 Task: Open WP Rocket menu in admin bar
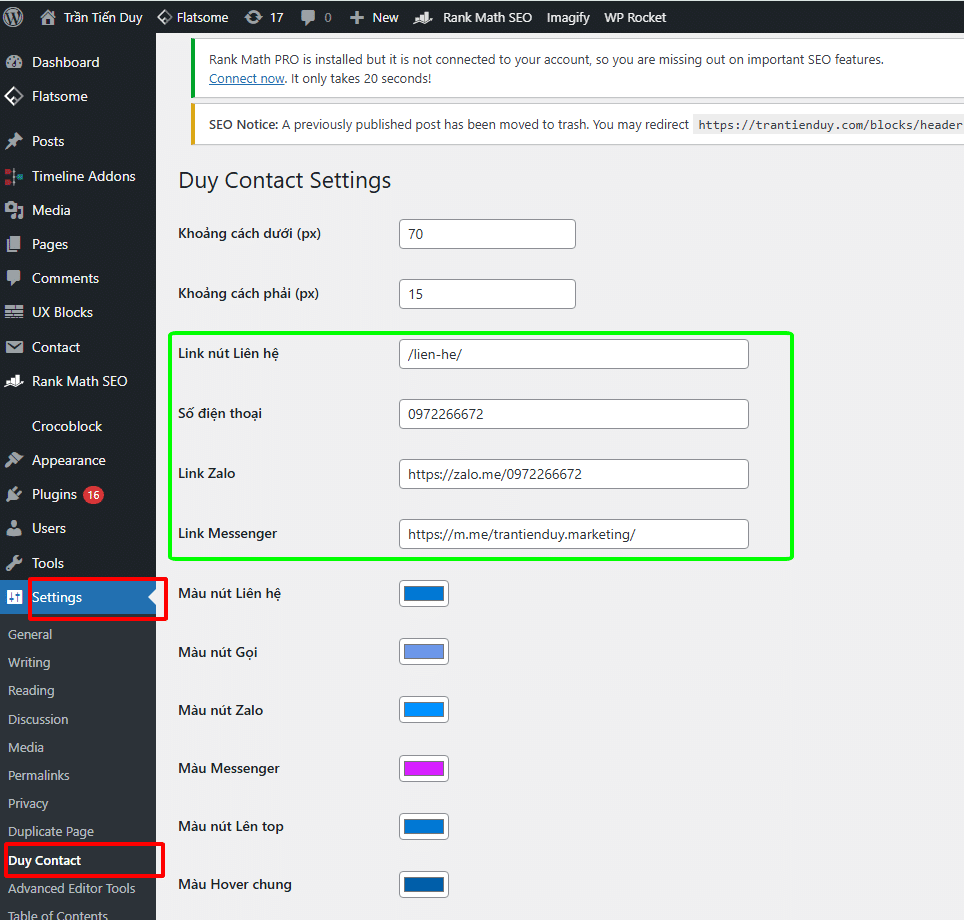(635, 17)
